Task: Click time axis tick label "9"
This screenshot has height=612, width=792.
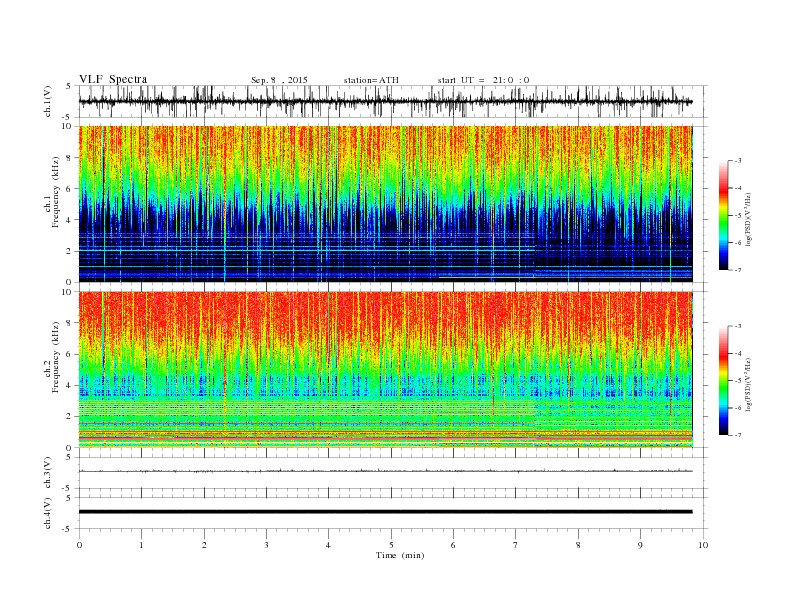Action: (x=640, y=545)
